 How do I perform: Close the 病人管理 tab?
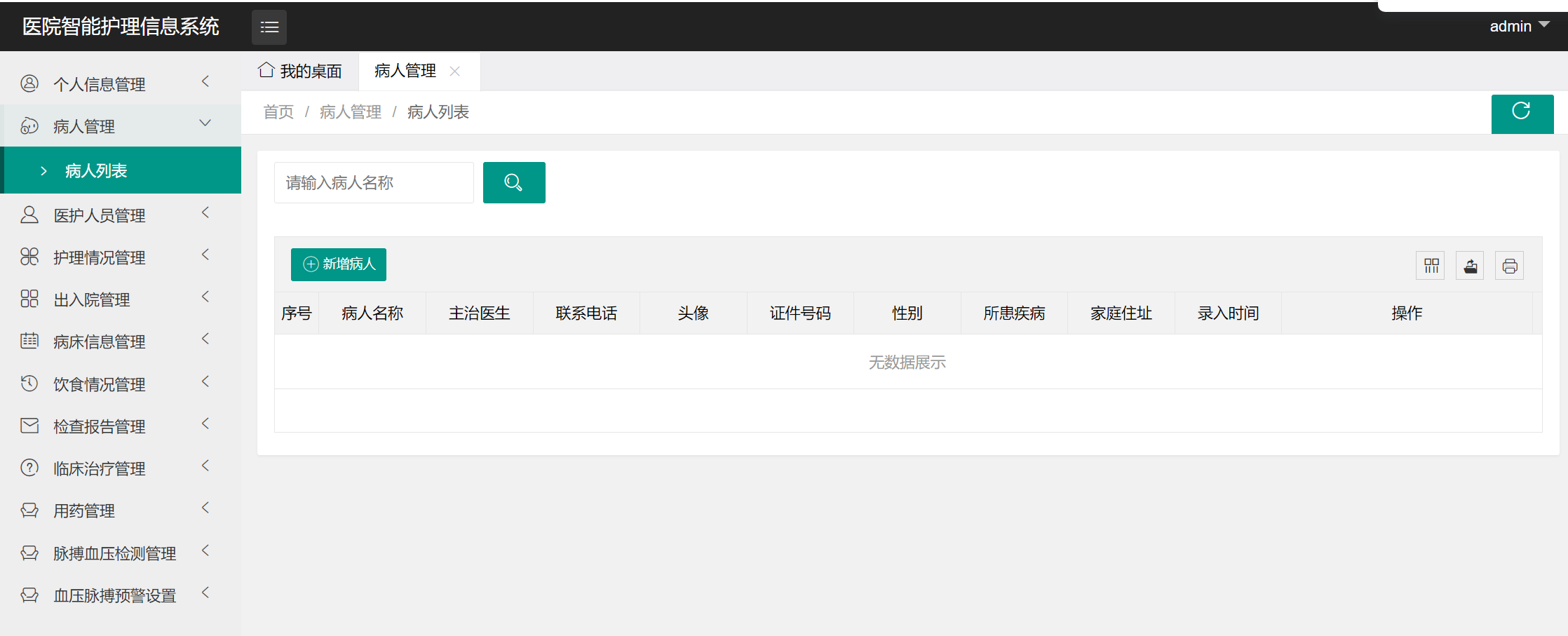click(x=454, y=71)
